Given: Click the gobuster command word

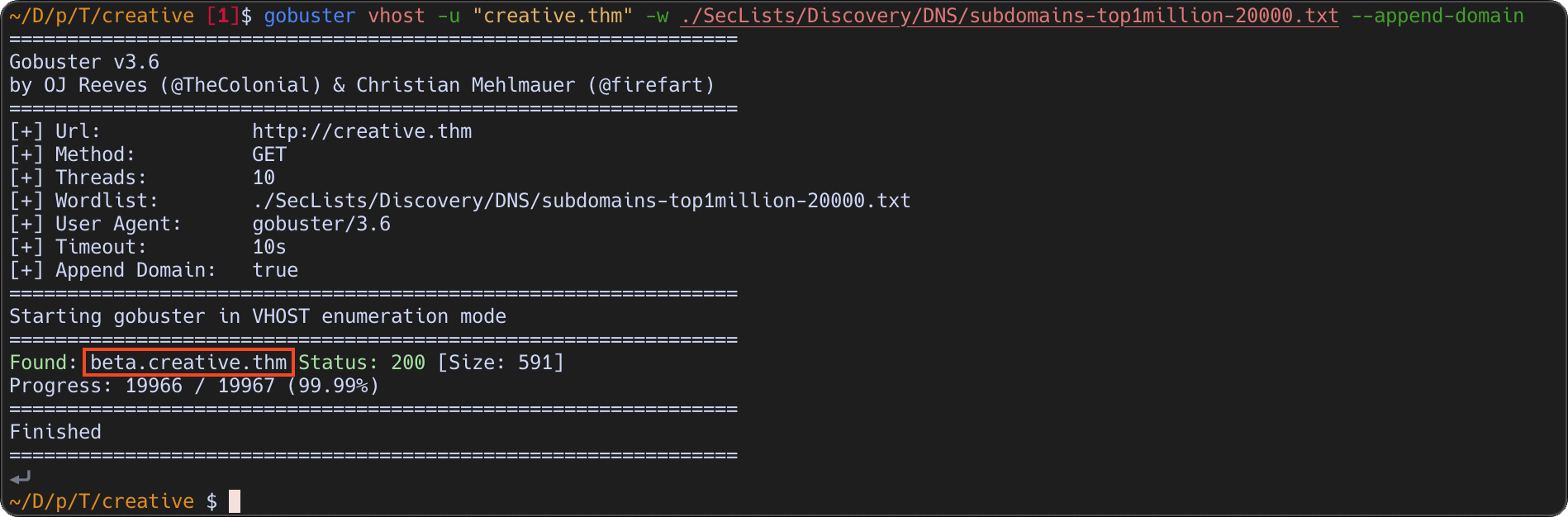Looking at the screenshot, I should pos(310,16).
